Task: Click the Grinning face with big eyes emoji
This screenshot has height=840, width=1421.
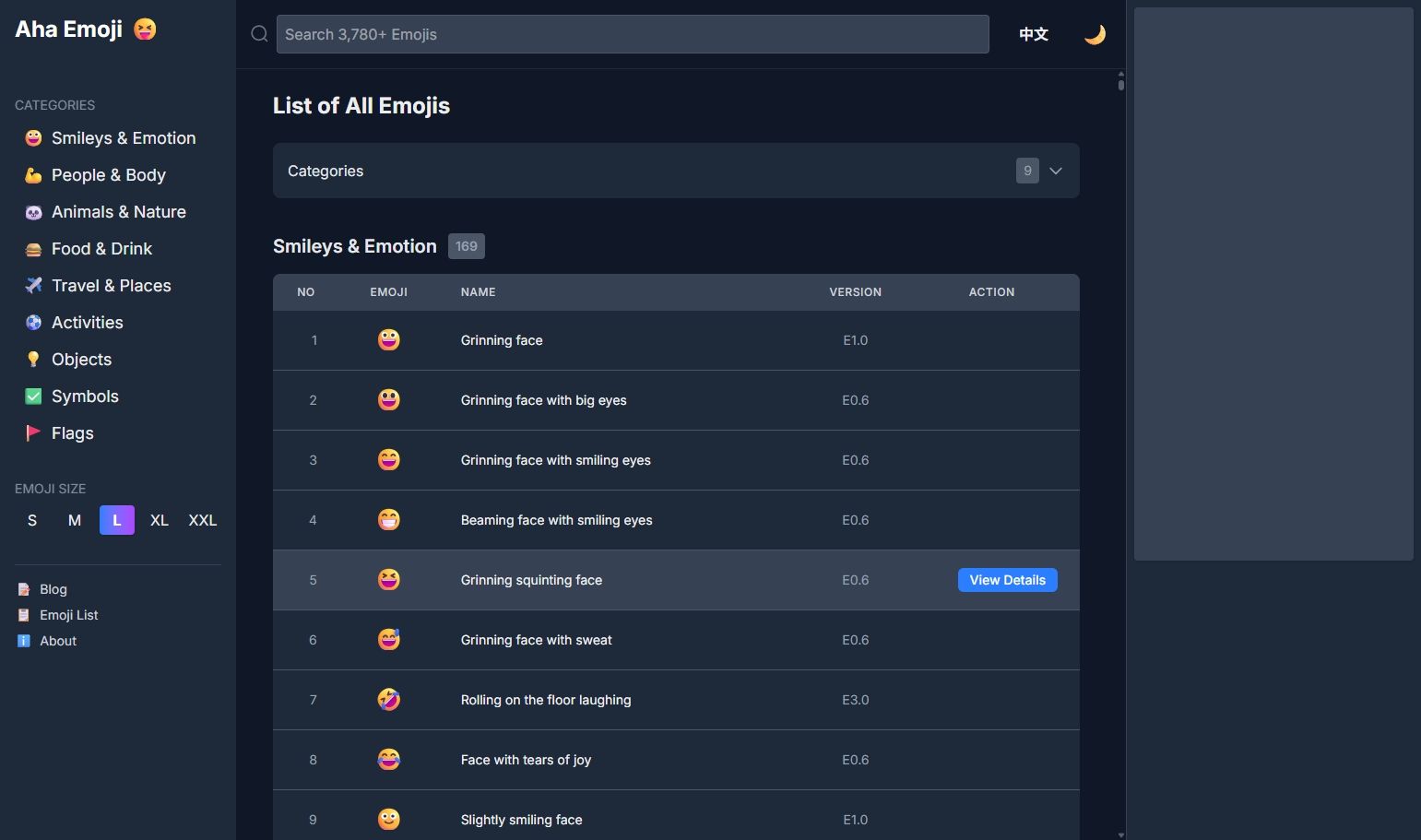Action: point(389,400)
